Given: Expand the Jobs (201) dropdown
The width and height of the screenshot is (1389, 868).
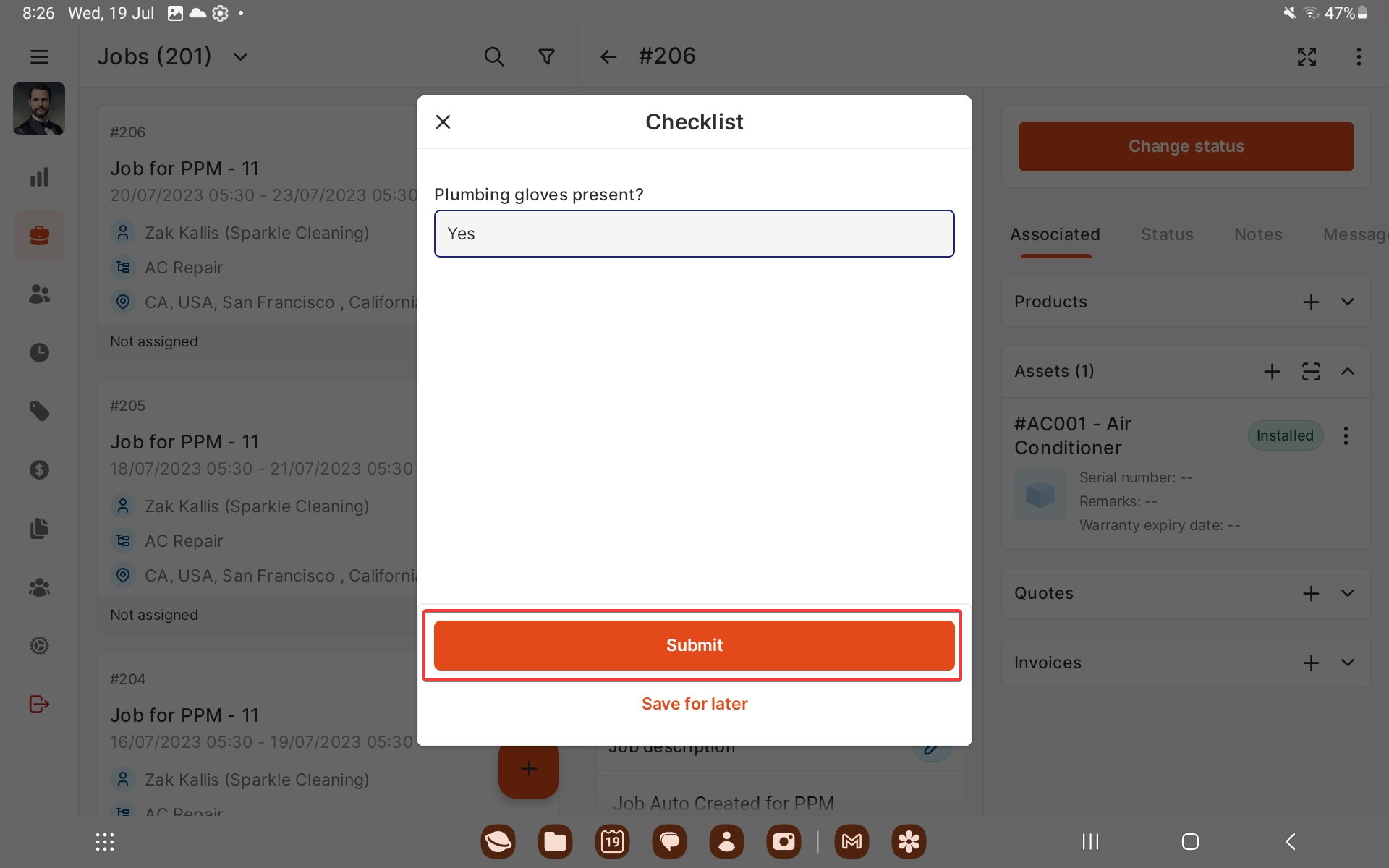Looking at the screenshot, I should click(x=241, y=56).
